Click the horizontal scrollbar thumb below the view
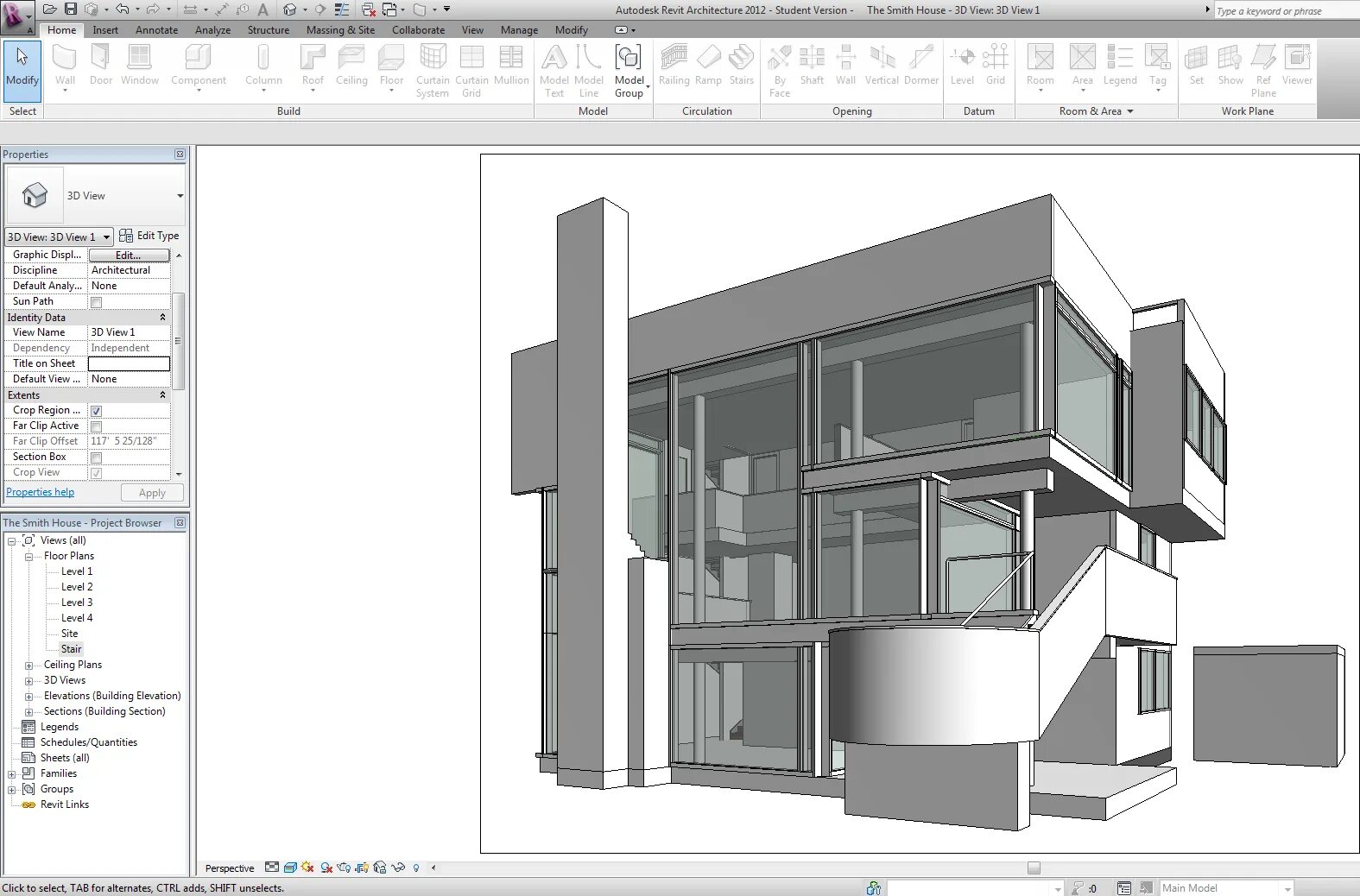 click(1034, 868)
